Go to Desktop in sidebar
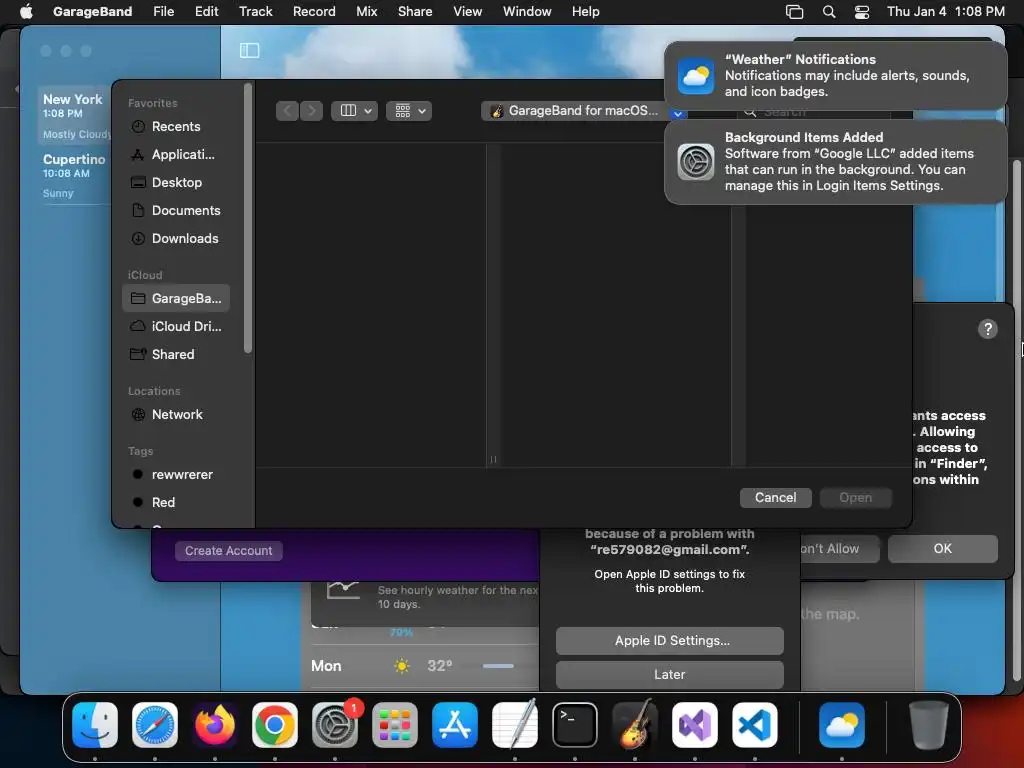 176,183
